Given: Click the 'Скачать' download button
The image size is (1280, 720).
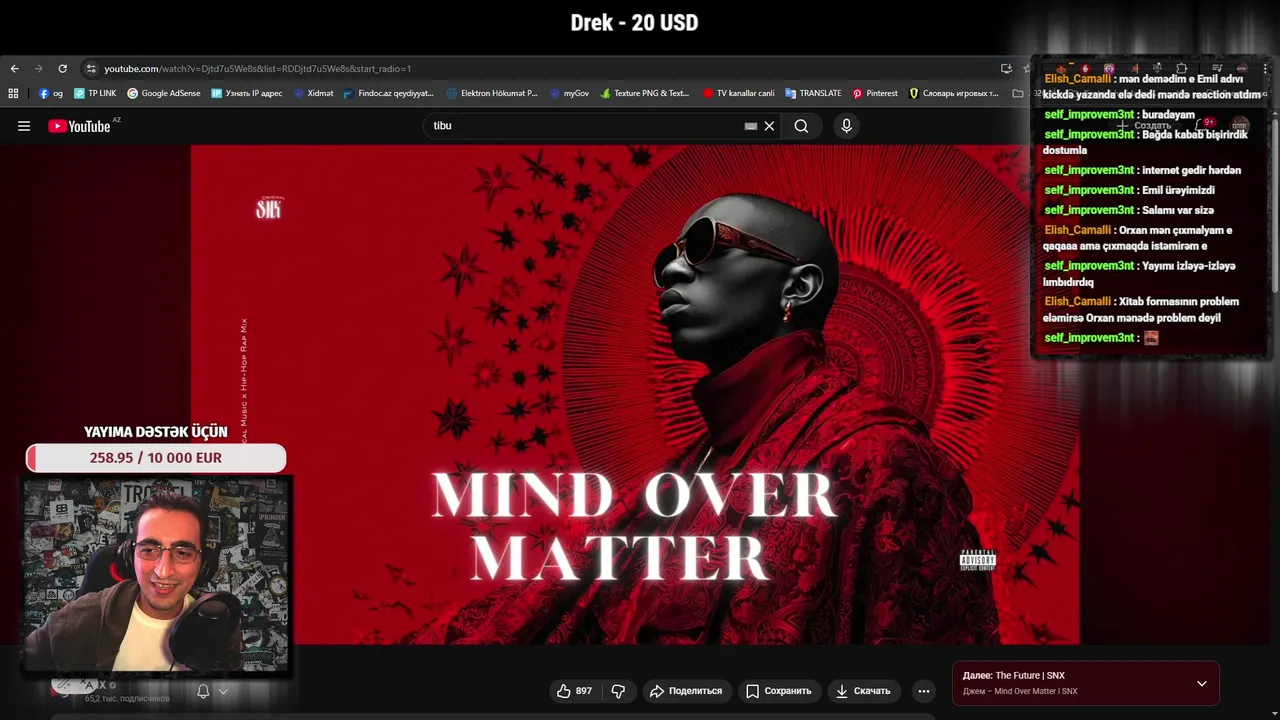Looking at the screenshot, I should [x=863, y=691].
